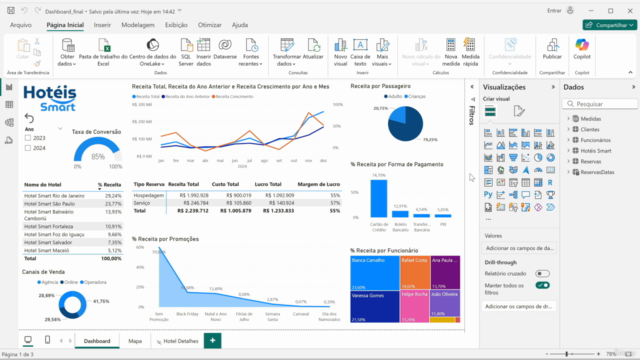Create a Medida rápida
This screenshot has height=360, width=640.
(470, 52)
